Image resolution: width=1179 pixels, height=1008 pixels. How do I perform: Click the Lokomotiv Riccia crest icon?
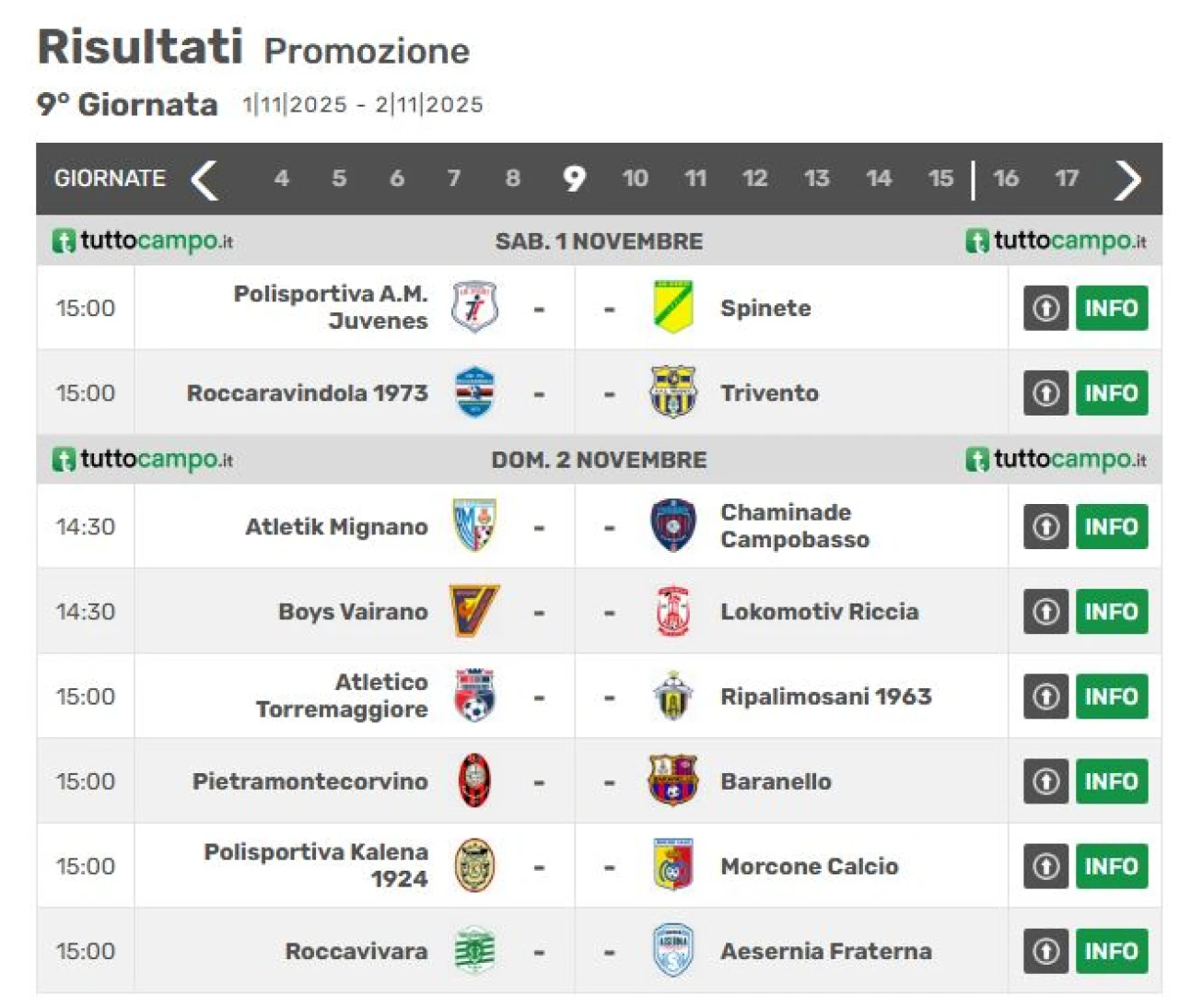(x=672, y=611)
